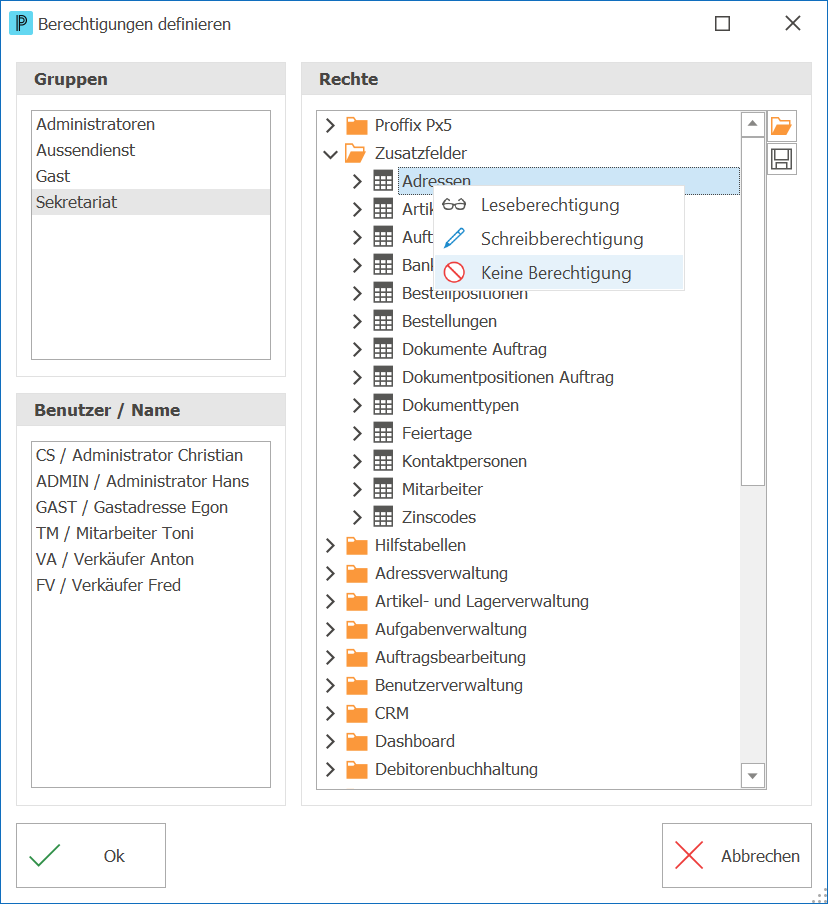Select user ADMIN / Administrator Hans

[x=150, y=481]
